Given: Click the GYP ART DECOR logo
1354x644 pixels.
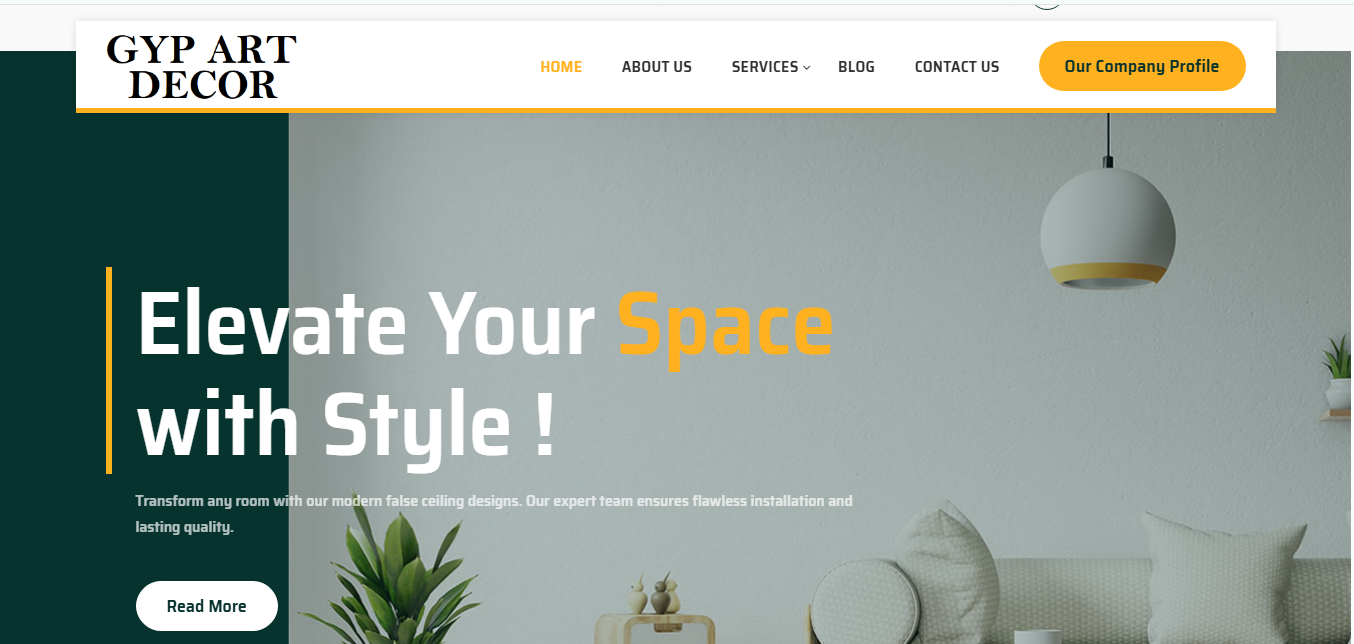Looking at the screenshot, I should [x=201, y=67].
